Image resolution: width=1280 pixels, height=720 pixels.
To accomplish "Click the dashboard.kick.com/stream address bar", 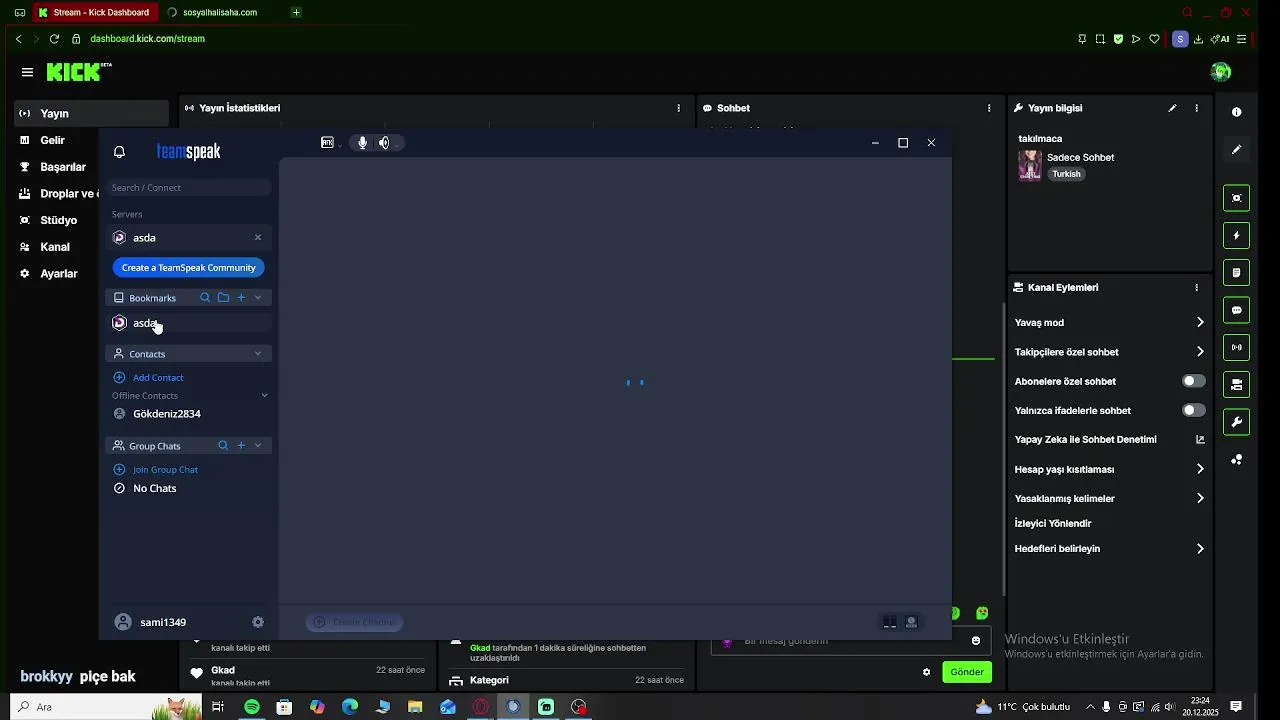I will tap(147, 39).
